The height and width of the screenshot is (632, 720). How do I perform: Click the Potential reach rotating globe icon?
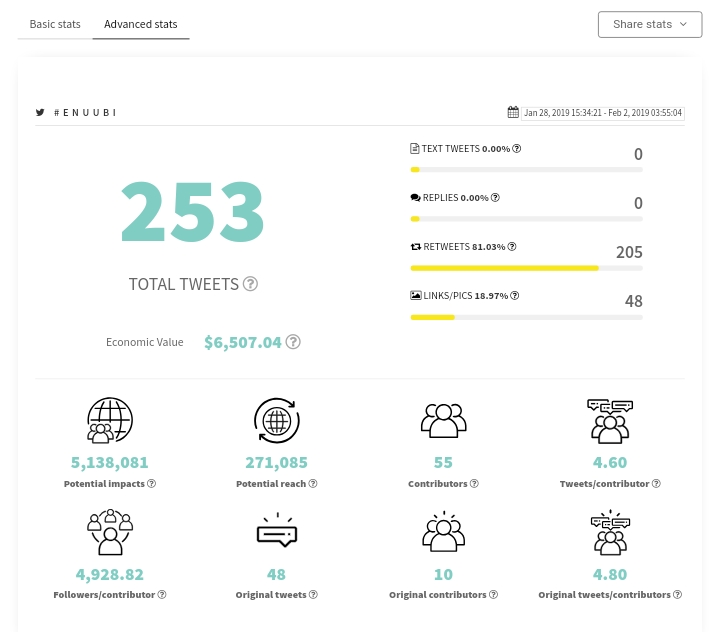[276, 420]
